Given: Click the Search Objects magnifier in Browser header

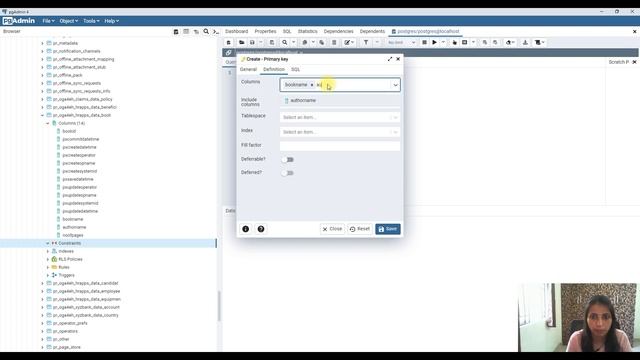Looking at the screenshot, I should tap(206, 31).
